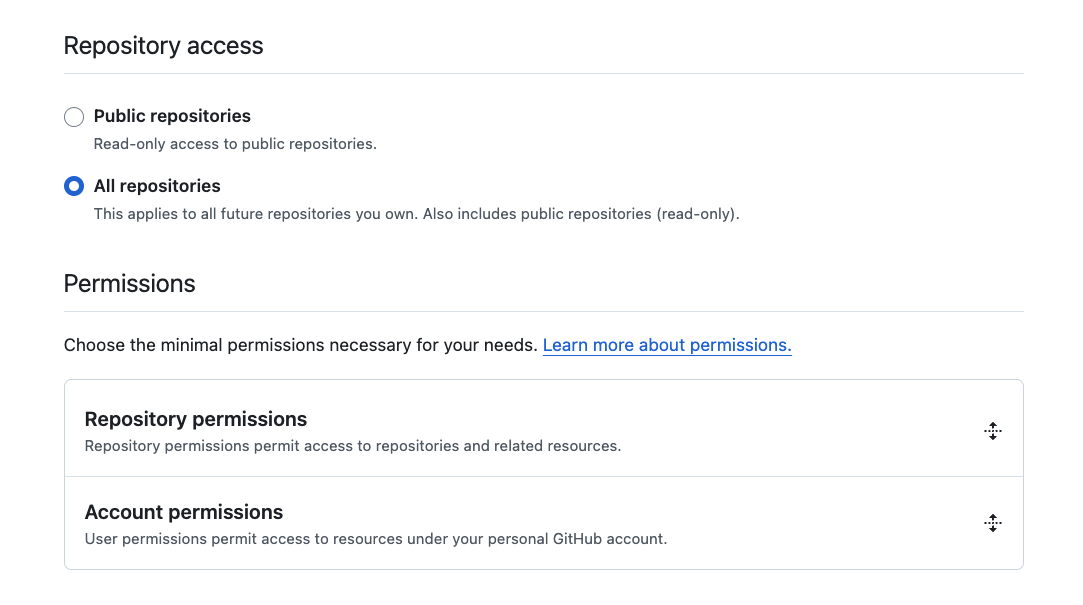Collapse the Repository permissions panel

tap(196, 419)
